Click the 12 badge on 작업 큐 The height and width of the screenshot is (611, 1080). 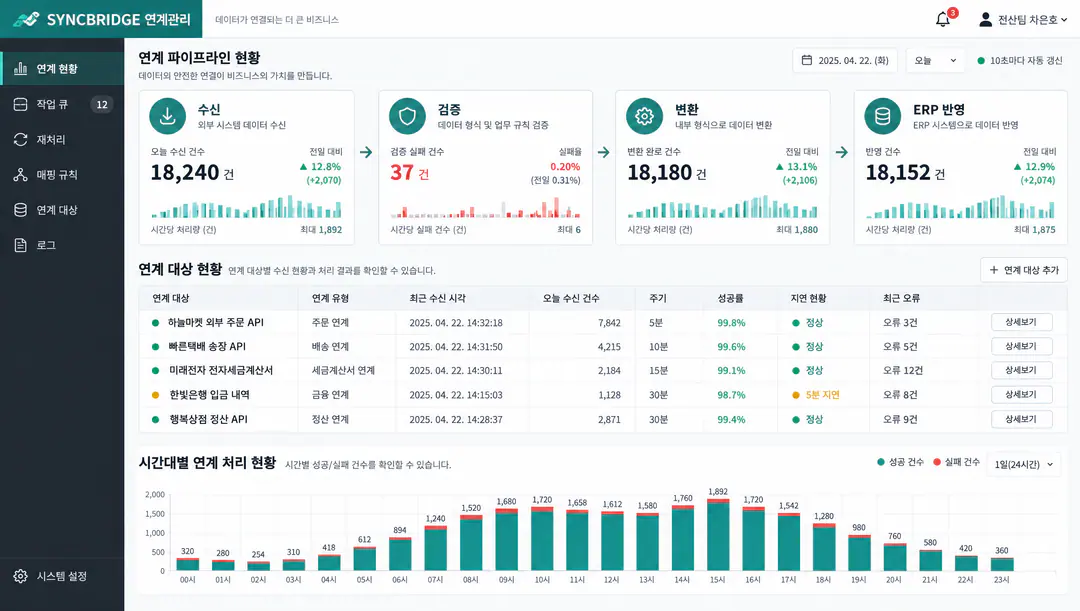click(x=102, y=104)
